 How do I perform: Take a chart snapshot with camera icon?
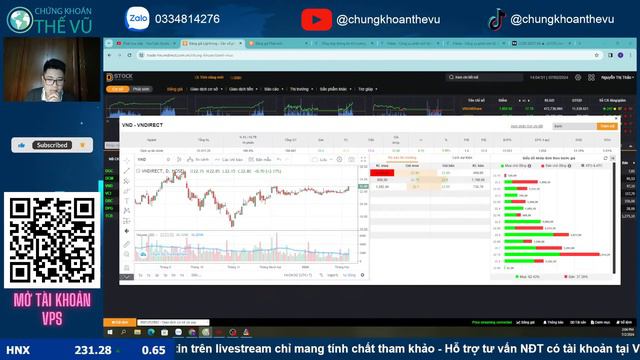point(351,160)
